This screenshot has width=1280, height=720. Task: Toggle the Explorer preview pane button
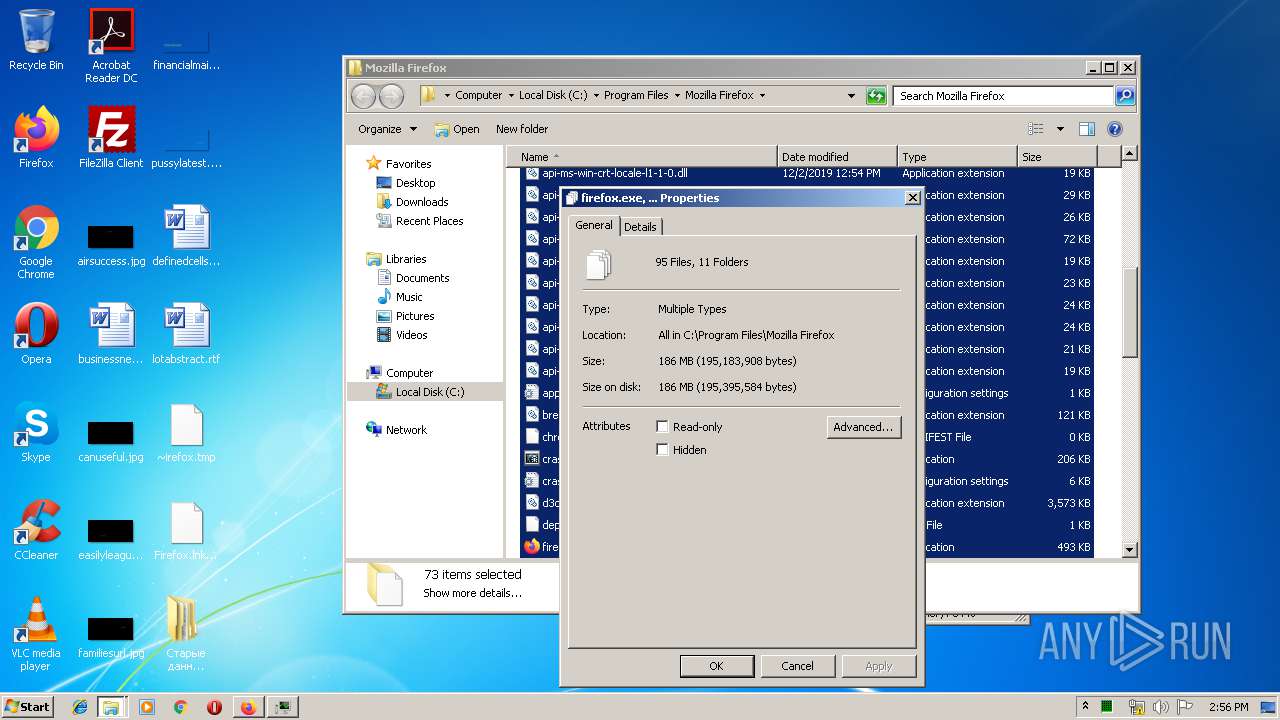1087,129
